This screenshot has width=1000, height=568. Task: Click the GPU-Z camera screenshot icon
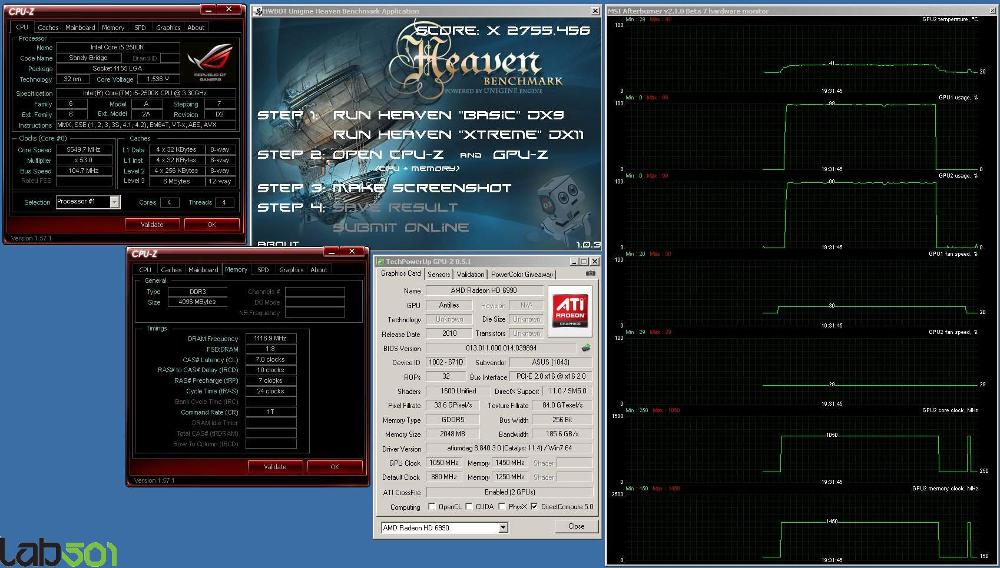[x=590, y=273]
